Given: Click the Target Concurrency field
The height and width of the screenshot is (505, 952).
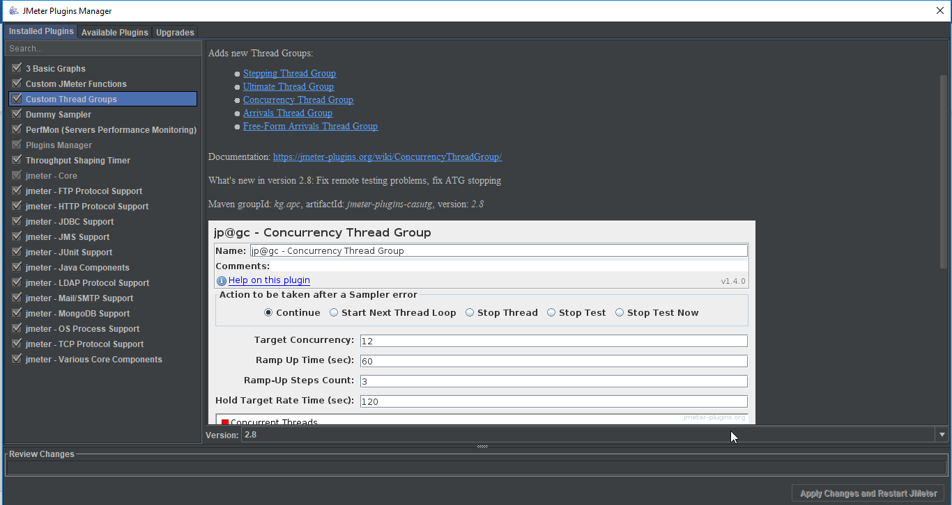Looking at the screenshot, I should click(554, 341).
